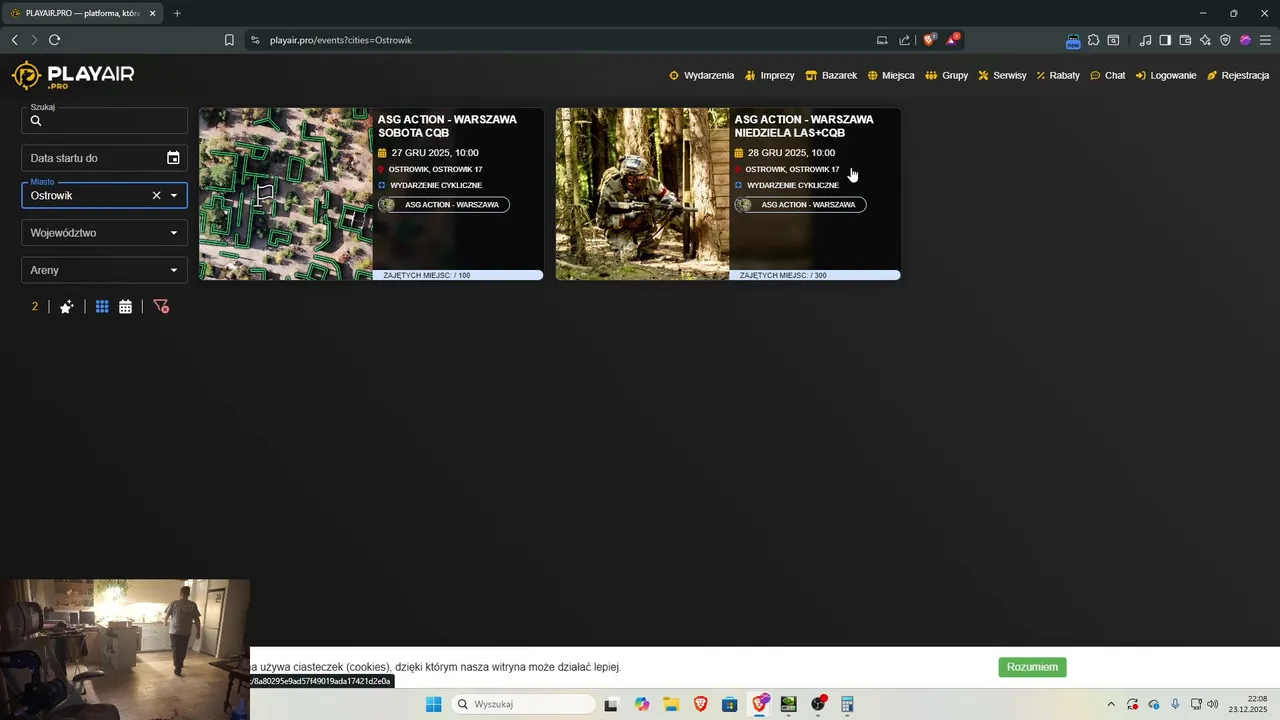Clear the Ostrowik city selection
The height and width of the screenshot is (720, 1280).
coord(156,195)
